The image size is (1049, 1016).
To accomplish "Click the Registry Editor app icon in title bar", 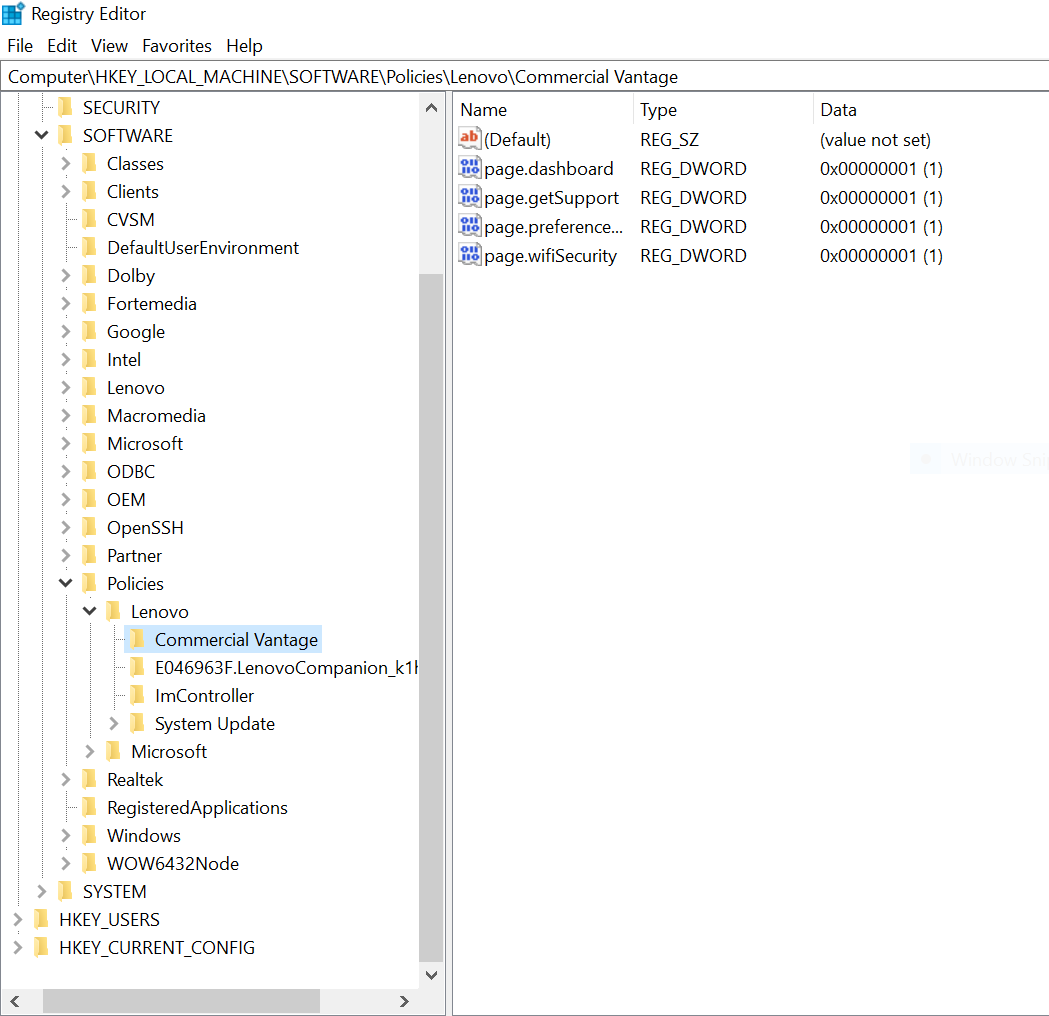I will [13, 13].
